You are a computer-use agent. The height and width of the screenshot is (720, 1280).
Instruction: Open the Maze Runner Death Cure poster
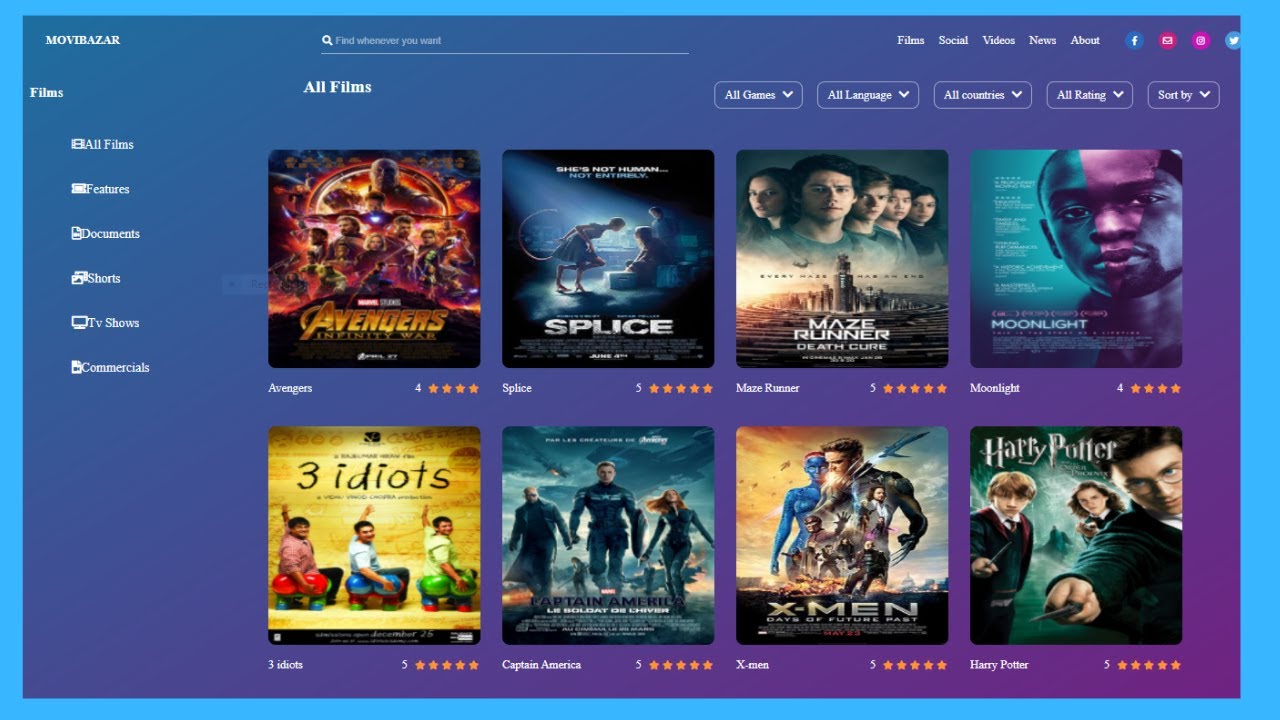coord(842,259)
